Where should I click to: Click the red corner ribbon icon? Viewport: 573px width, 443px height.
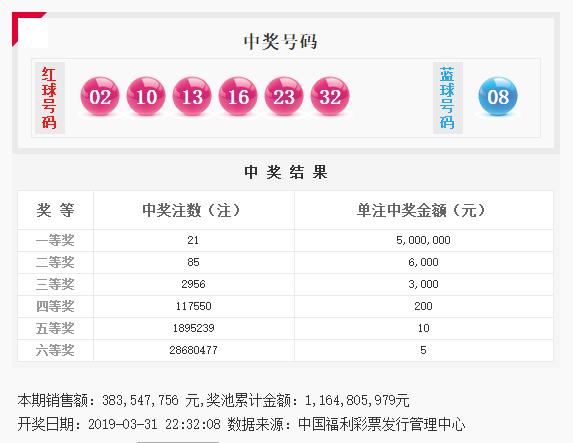click(x=29, y=29)
